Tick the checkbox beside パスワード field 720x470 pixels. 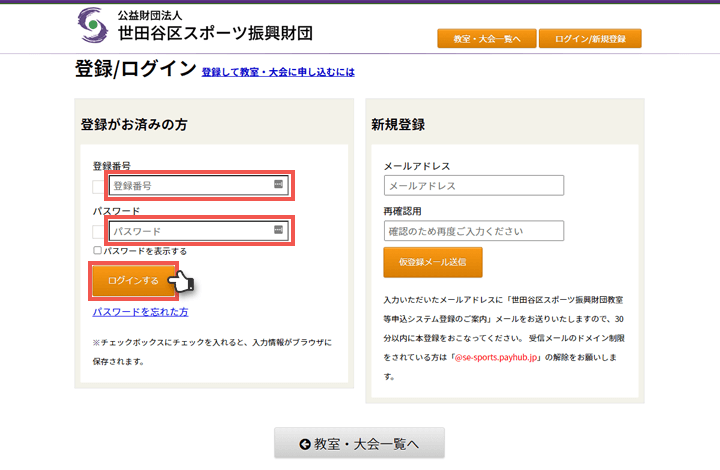tap(98, 231)
